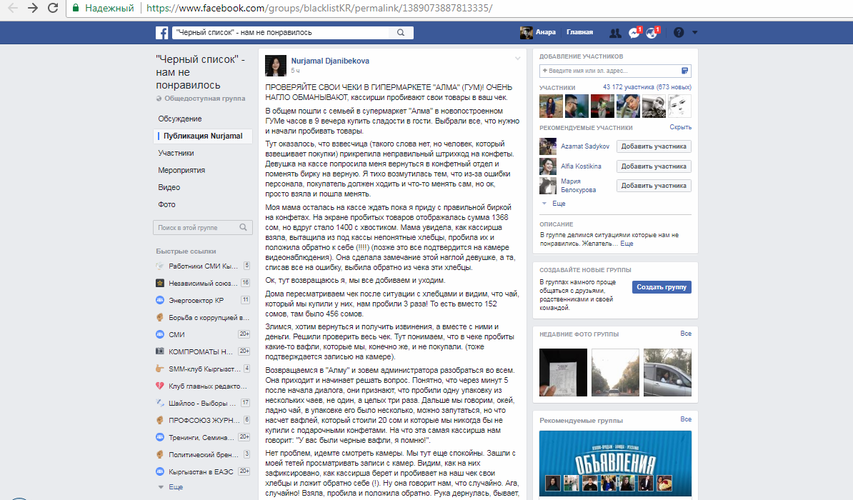853x500 pixels.
Task: Select 'Видео' in group sidebar
Action: coord(168,187)
